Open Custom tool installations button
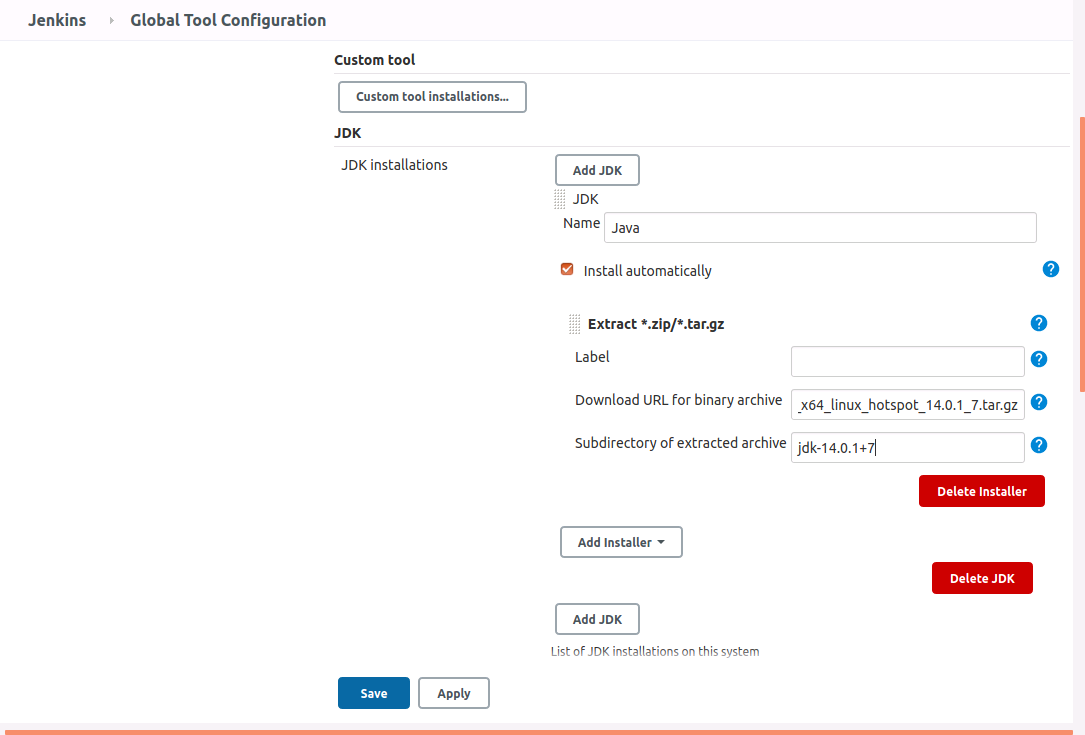Viewport: 1085px width, 735px height. [x=432, y=97]
